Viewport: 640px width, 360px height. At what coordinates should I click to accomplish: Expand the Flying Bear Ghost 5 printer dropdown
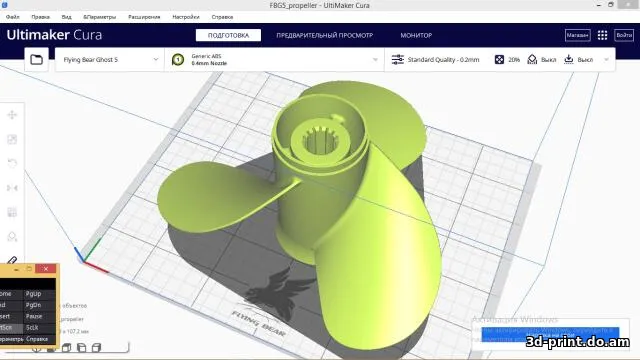point(110,60)
